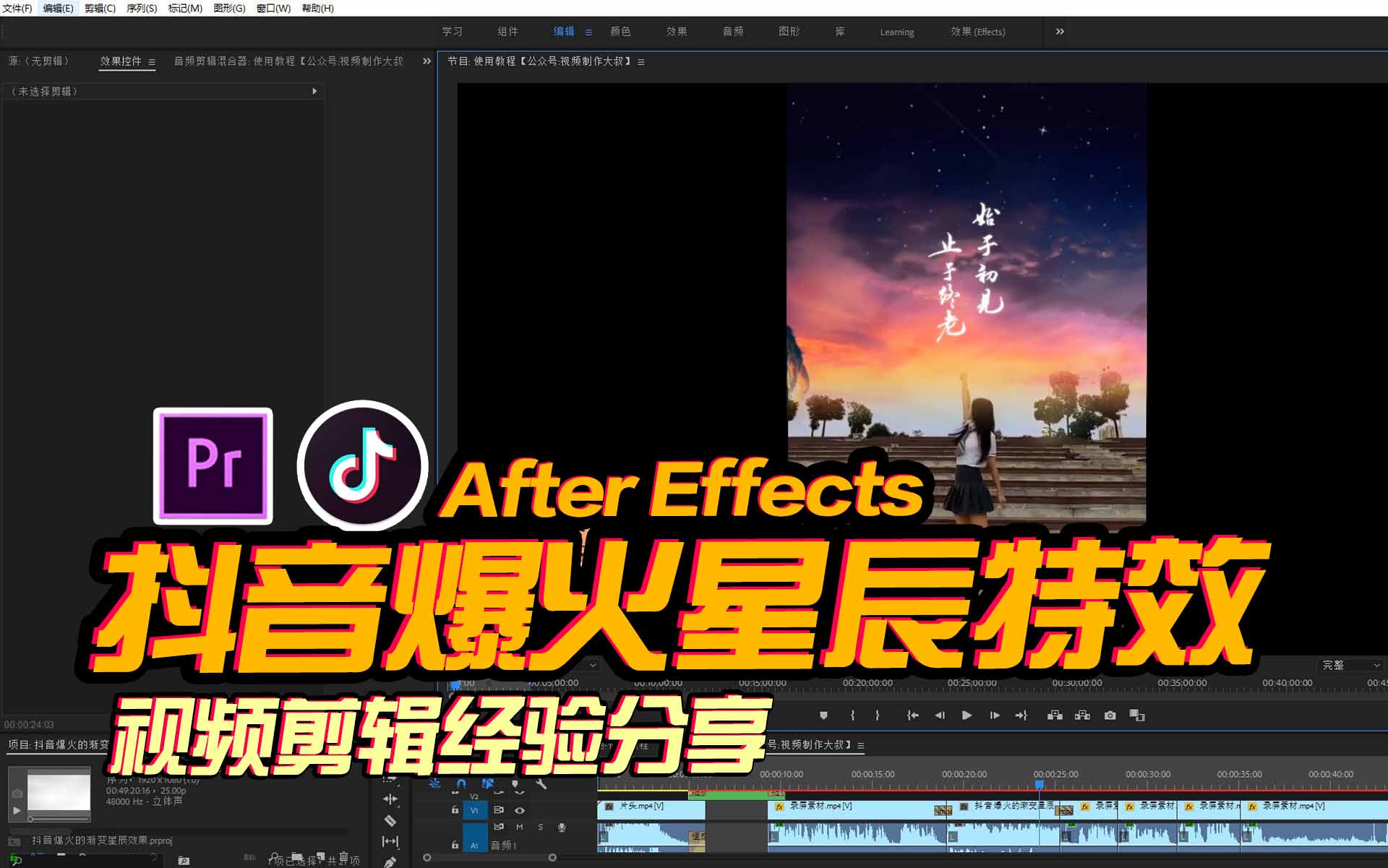Mute audio track A1 with M button
Image resolution: width=1388 pixels, height=868 pixels.
(519, 827)
